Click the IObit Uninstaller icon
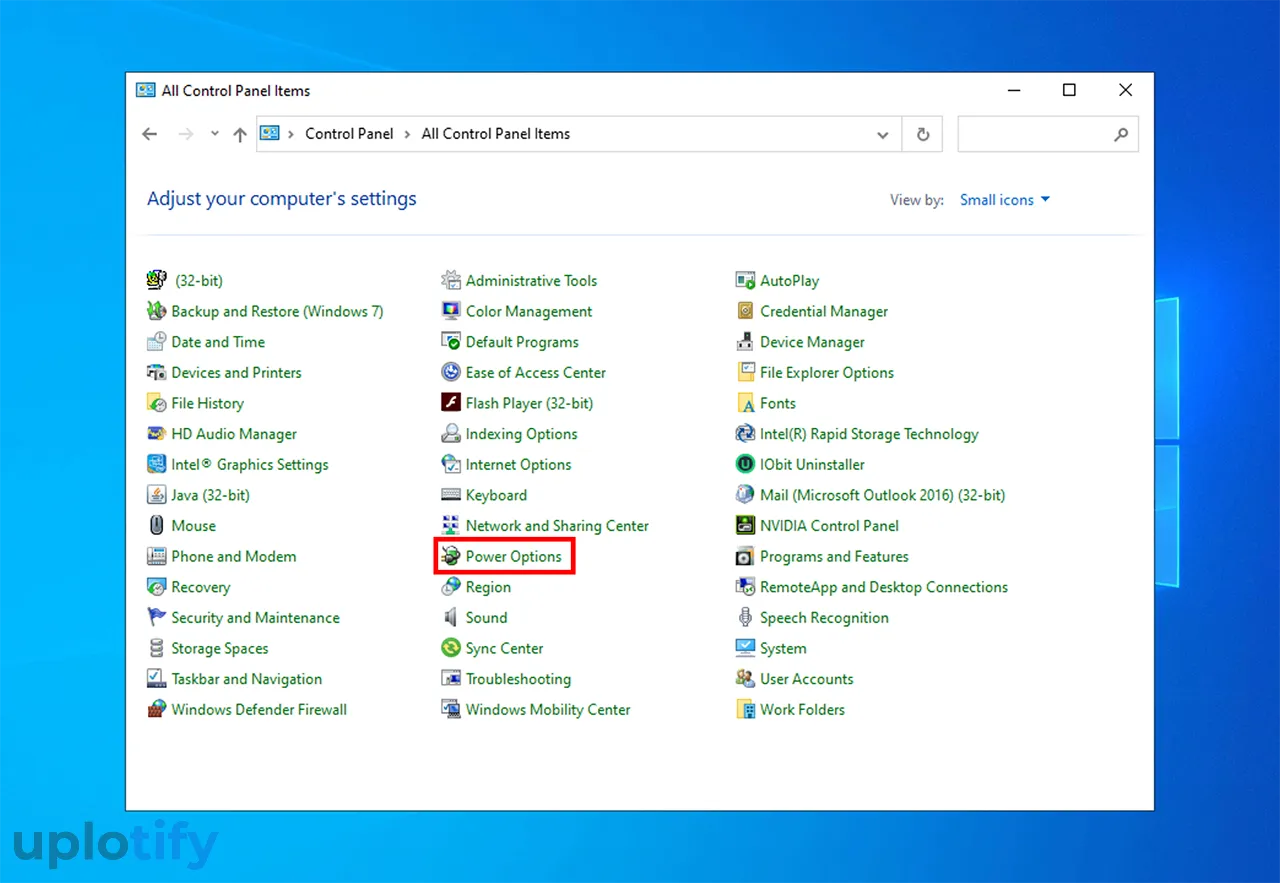This screenshot has width=1280, height=883. click(745, 465)
